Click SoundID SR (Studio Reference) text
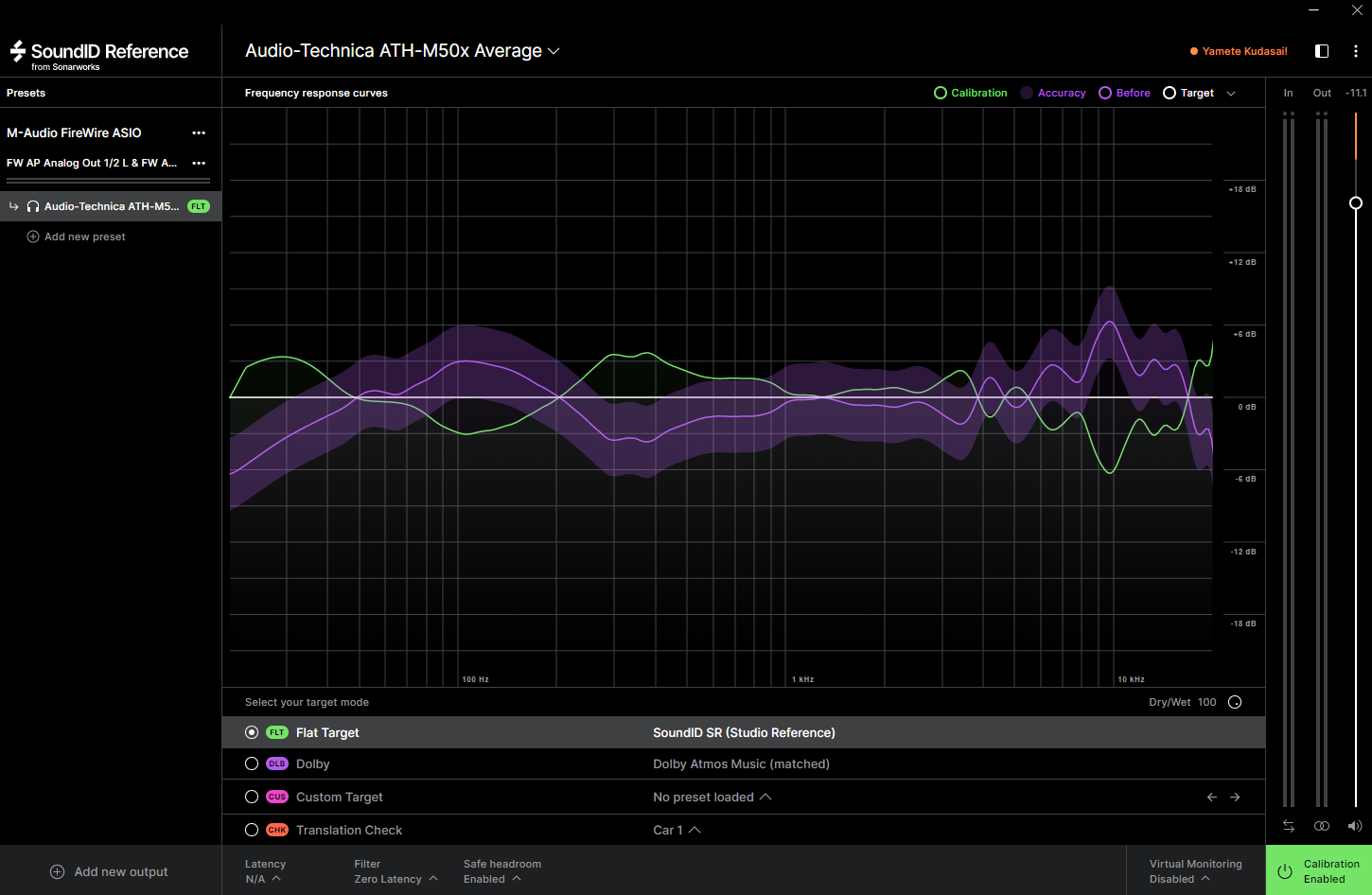 tap(744, 732)
